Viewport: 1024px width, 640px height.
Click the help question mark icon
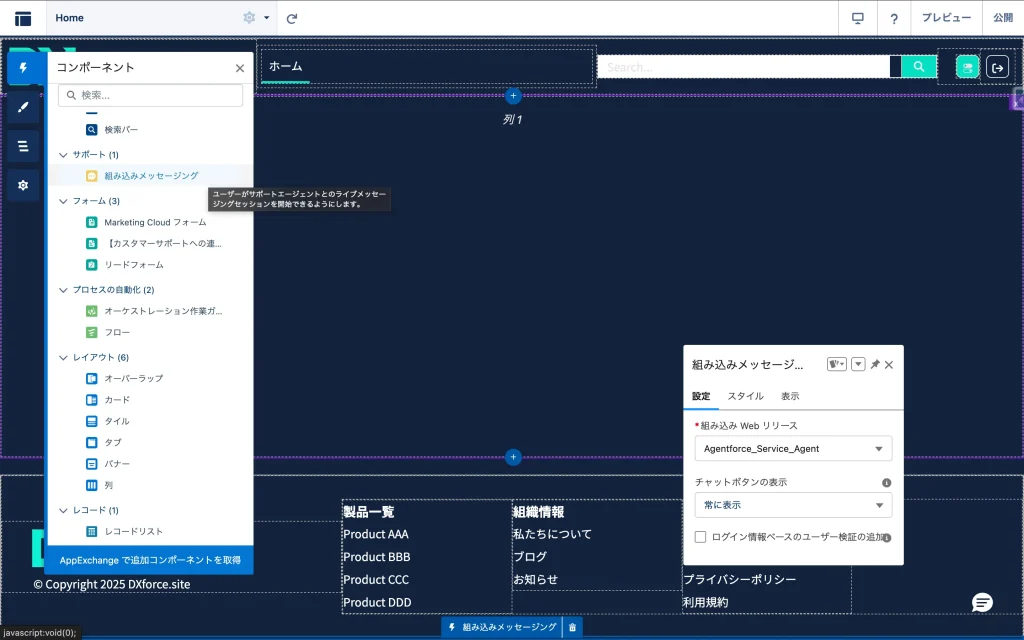[894, 18]
